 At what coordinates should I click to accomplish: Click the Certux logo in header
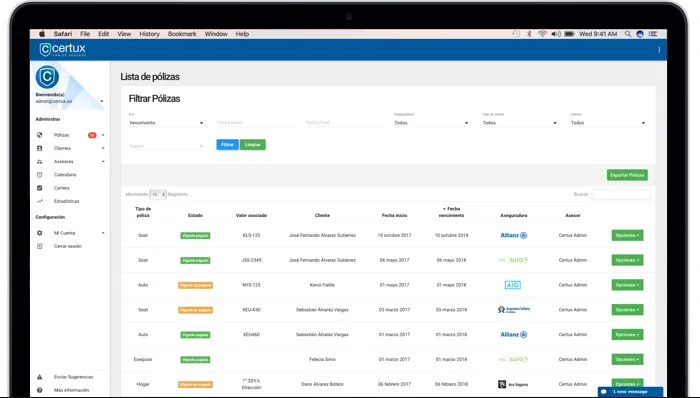(62, 50)
